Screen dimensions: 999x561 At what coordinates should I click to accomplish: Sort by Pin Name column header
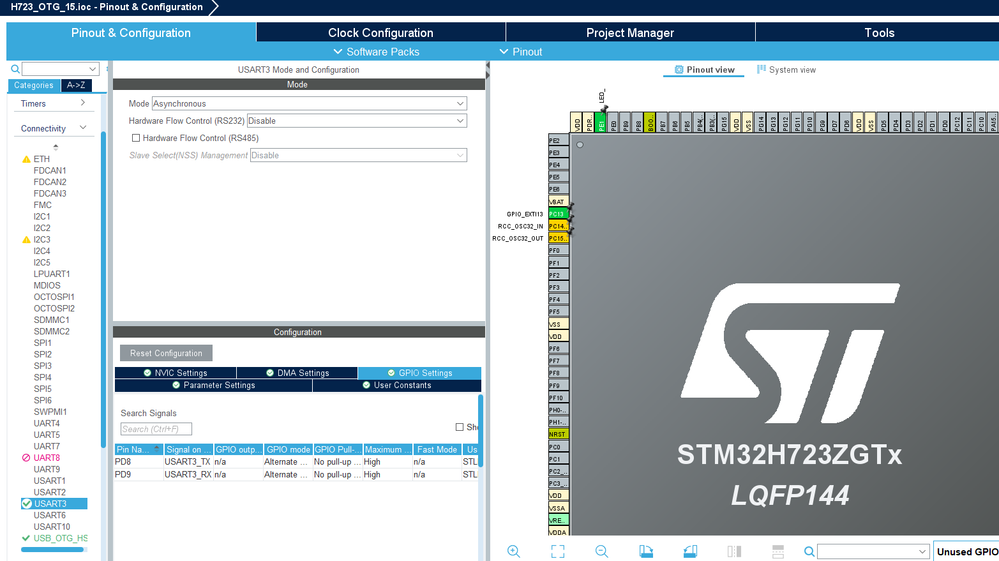(x=139, y=450)
